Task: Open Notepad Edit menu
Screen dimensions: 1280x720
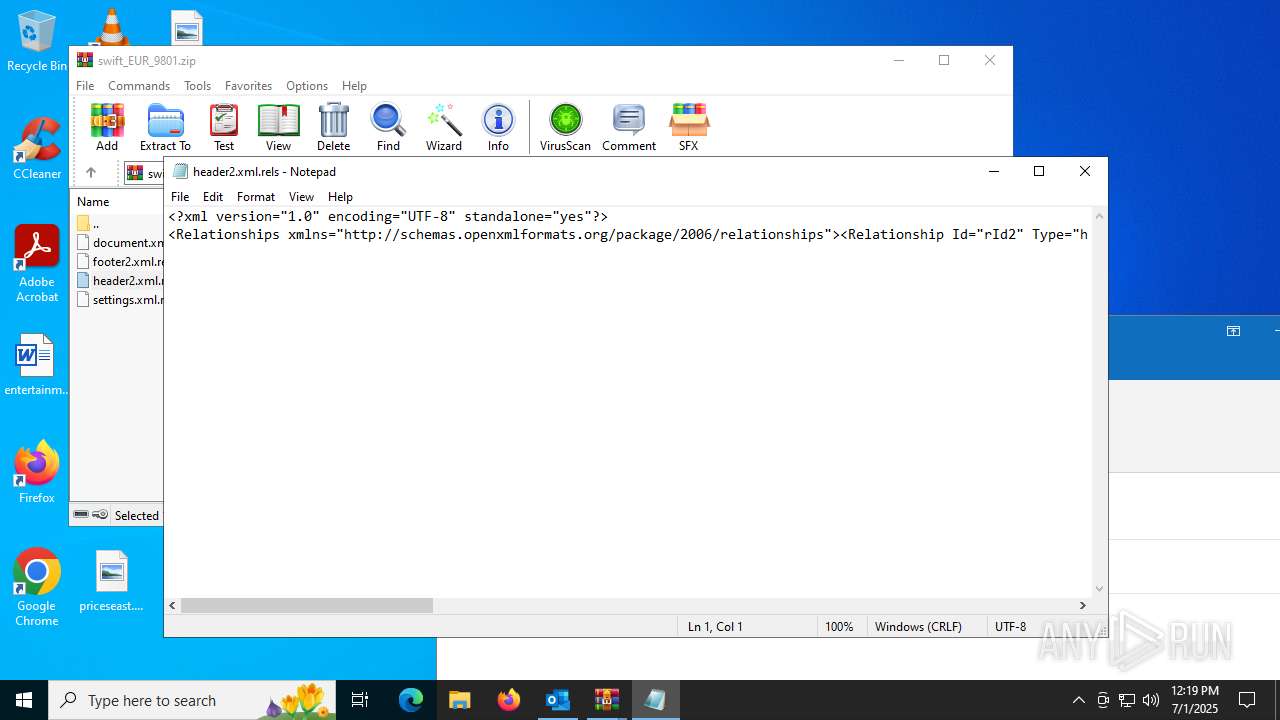Action: 213,197
